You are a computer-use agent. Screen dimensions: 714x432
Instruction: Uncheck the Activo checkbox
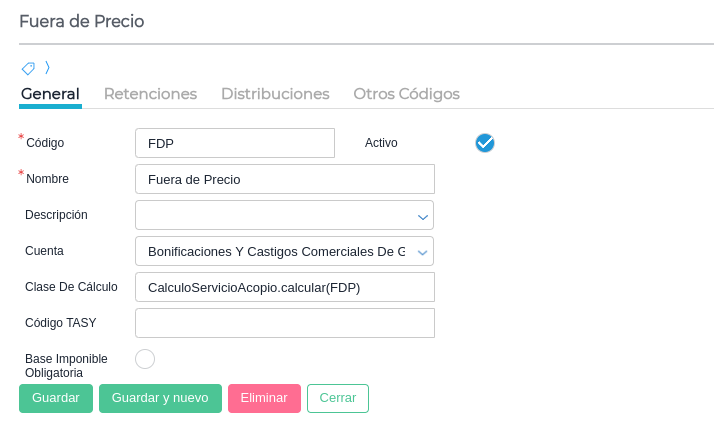(485, 143)
